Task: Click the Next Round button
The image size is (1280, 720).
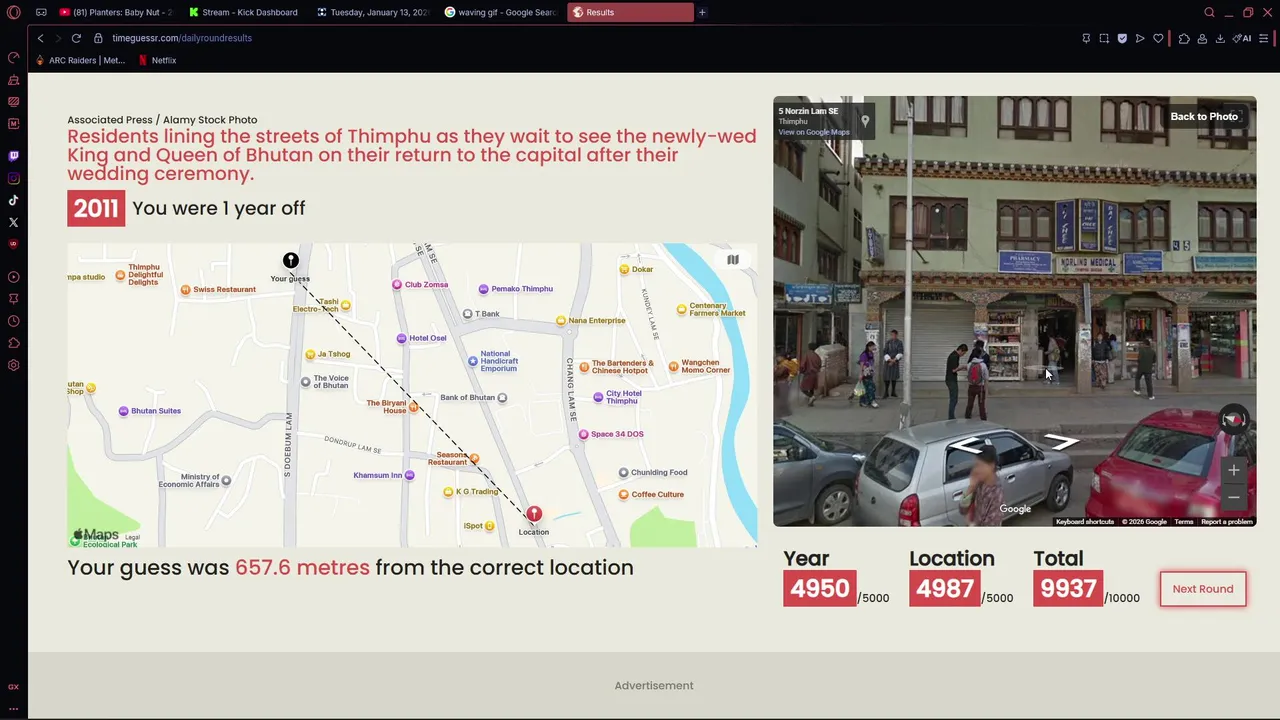Action: pos(1203,589)
